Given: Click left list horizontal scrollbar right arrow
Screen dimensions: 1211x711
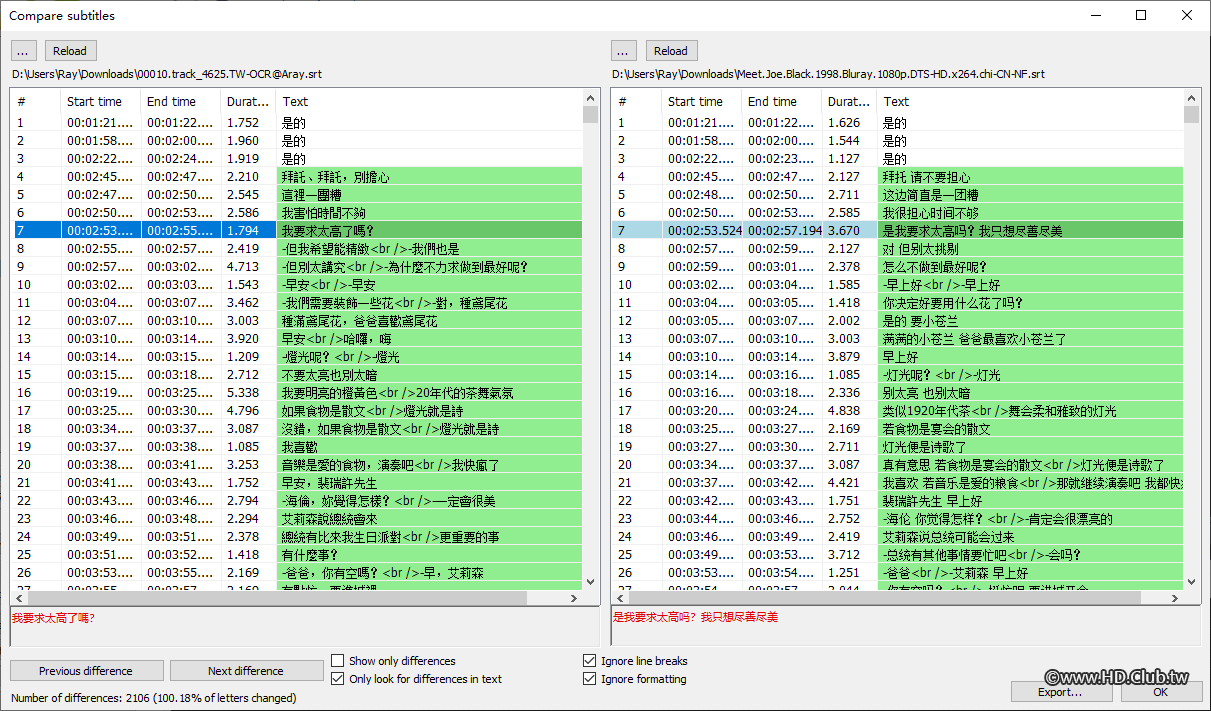Looking at the screenshot, I should 573,598.
